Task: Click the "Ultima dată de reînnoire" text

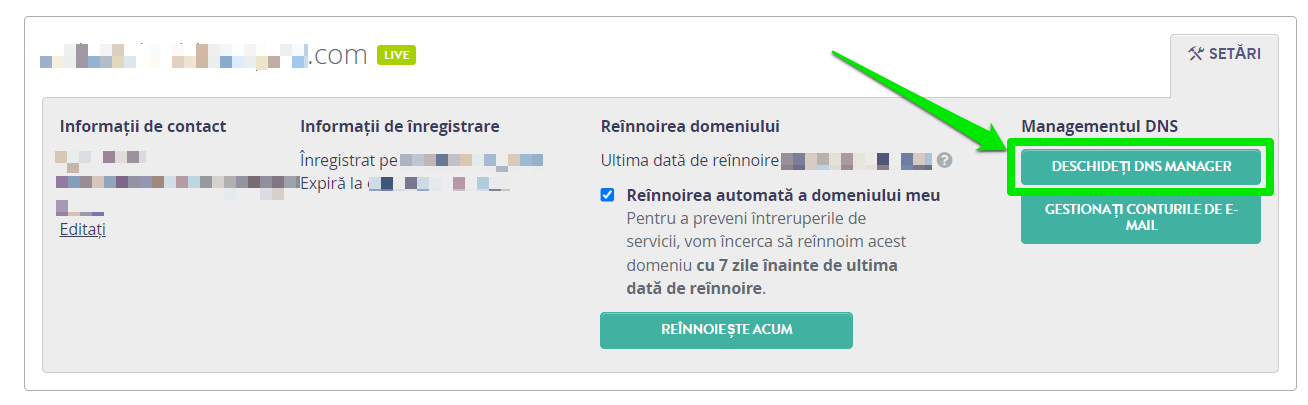Action: click(689, 160)
